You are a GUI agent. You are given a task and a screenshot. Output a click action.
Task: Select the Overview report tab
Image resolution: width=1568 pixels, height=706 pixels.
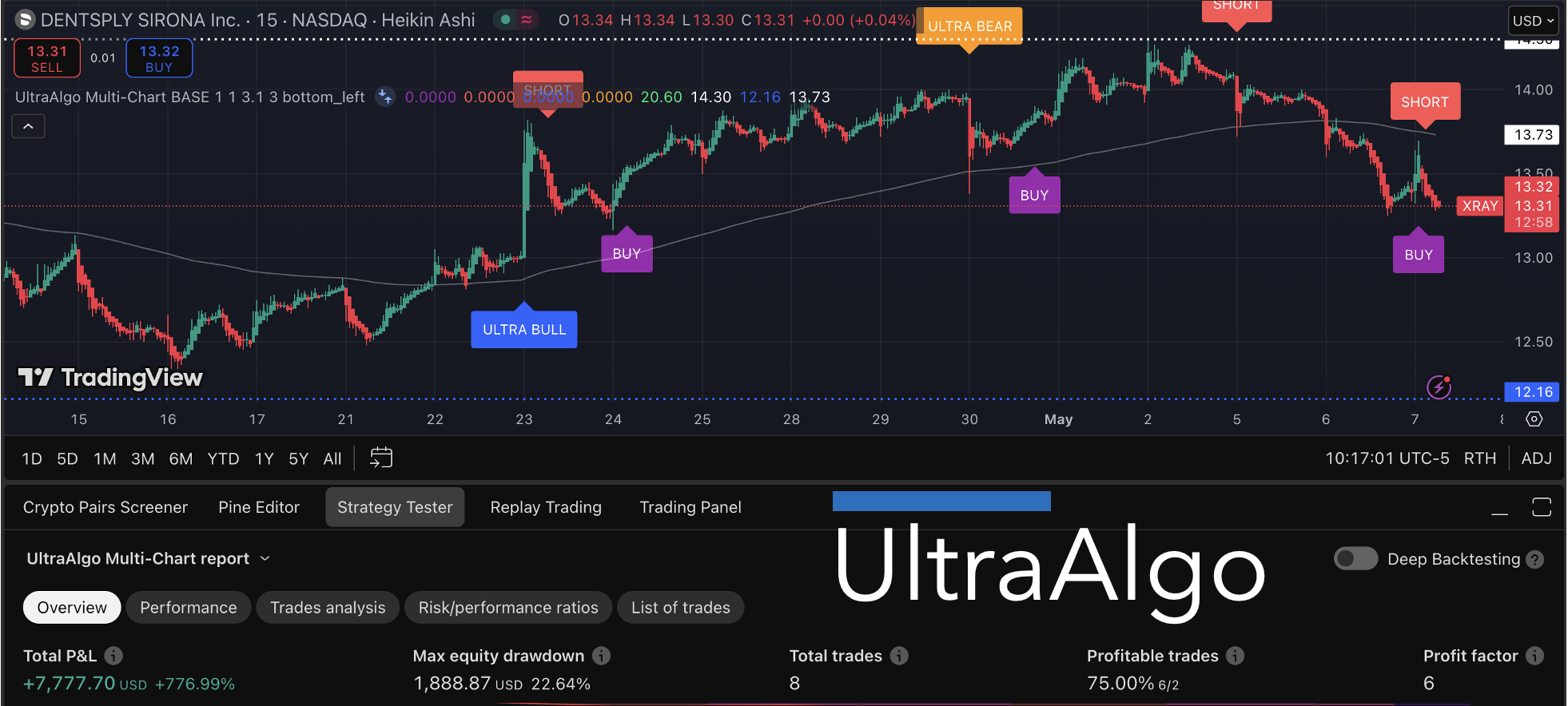[72, 608]
